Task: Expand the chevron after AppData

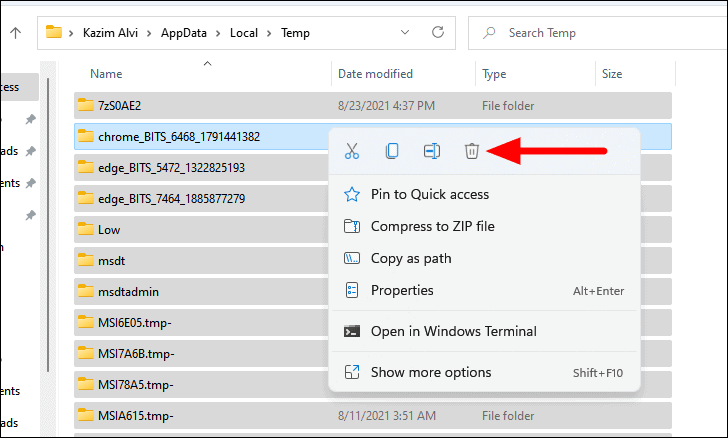Action: pyautogui.click(x=218, y=33)
